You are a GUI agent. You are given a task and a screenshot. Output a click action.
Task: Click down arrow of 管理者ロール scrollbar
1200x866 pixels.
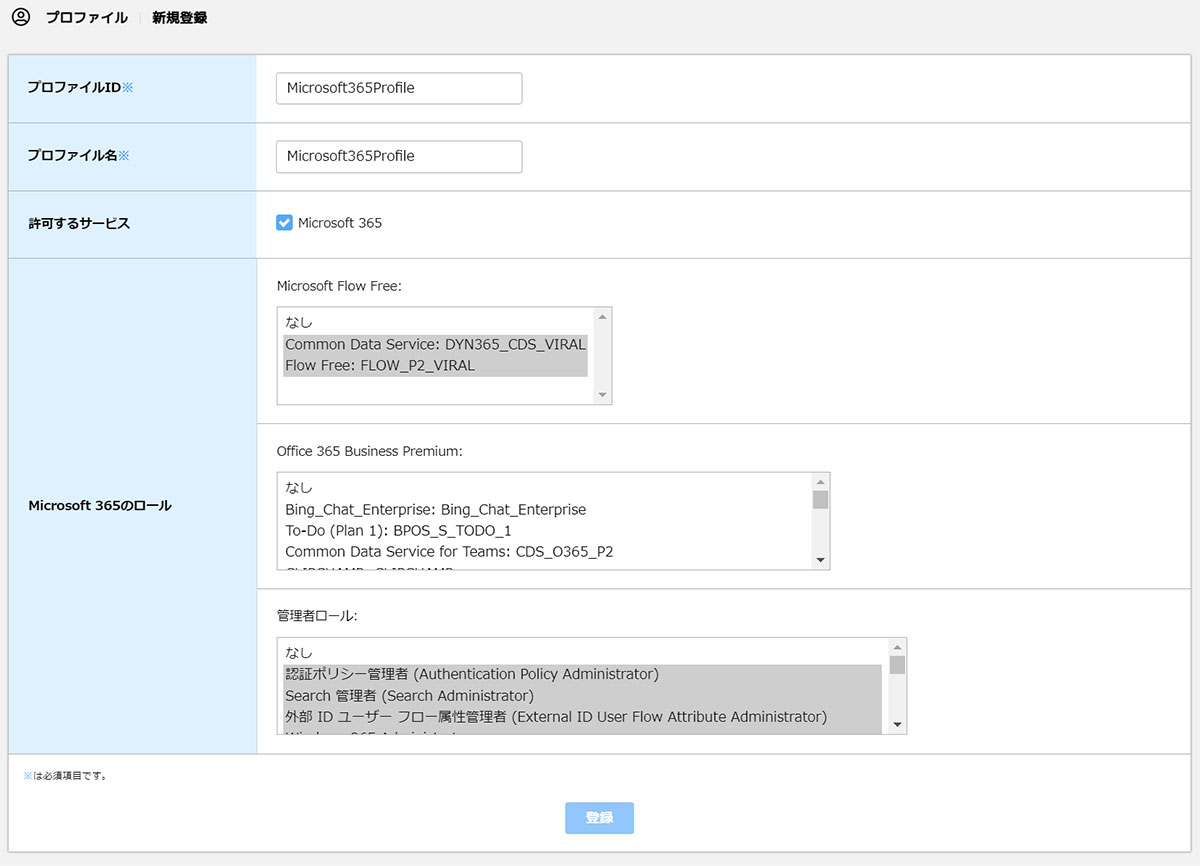pyautogui.click(x=897, y=725)
